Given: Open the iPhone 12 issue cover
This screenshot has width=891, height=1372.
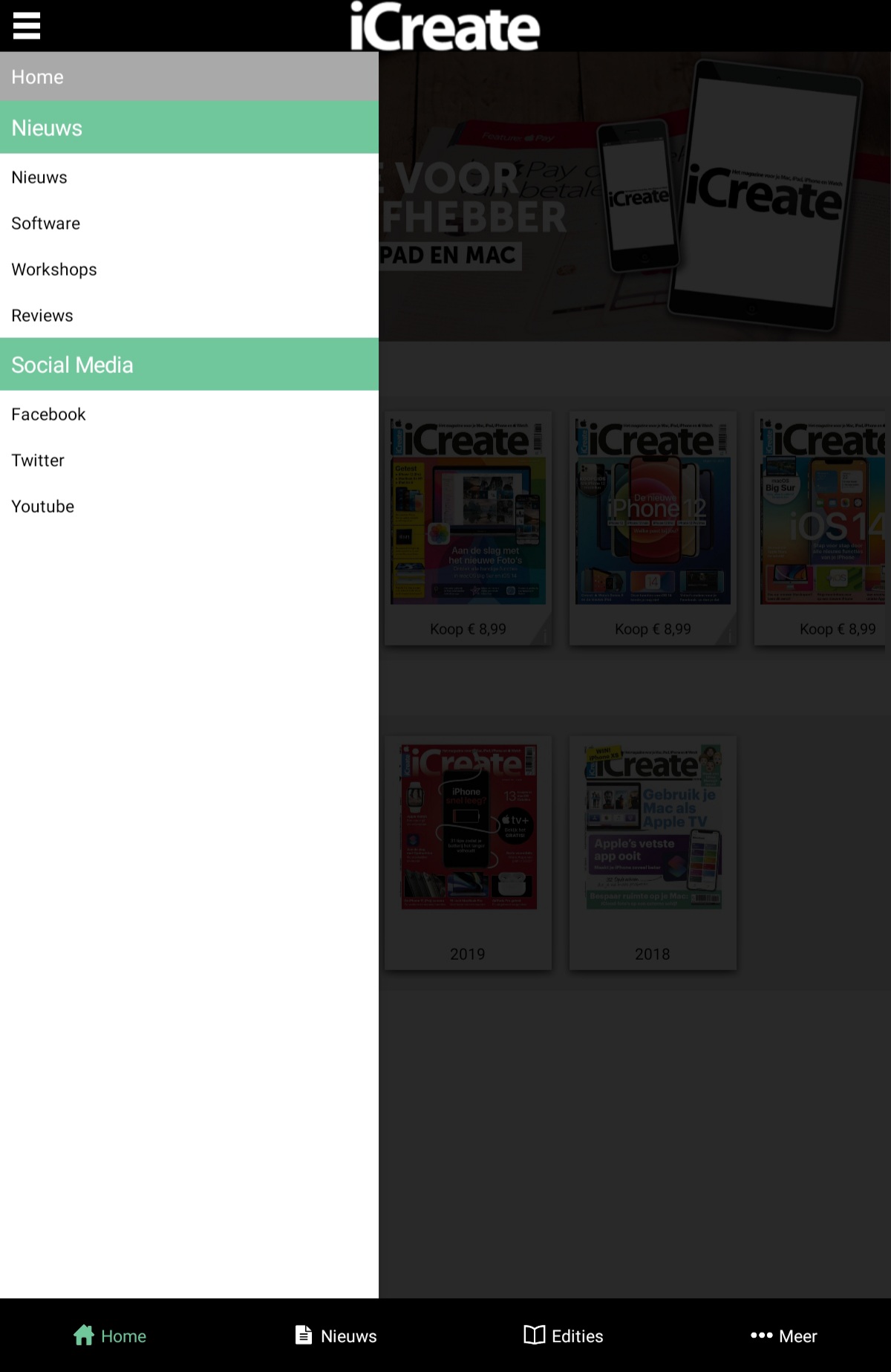Looking at the screenshot, I should click(653, 512).
